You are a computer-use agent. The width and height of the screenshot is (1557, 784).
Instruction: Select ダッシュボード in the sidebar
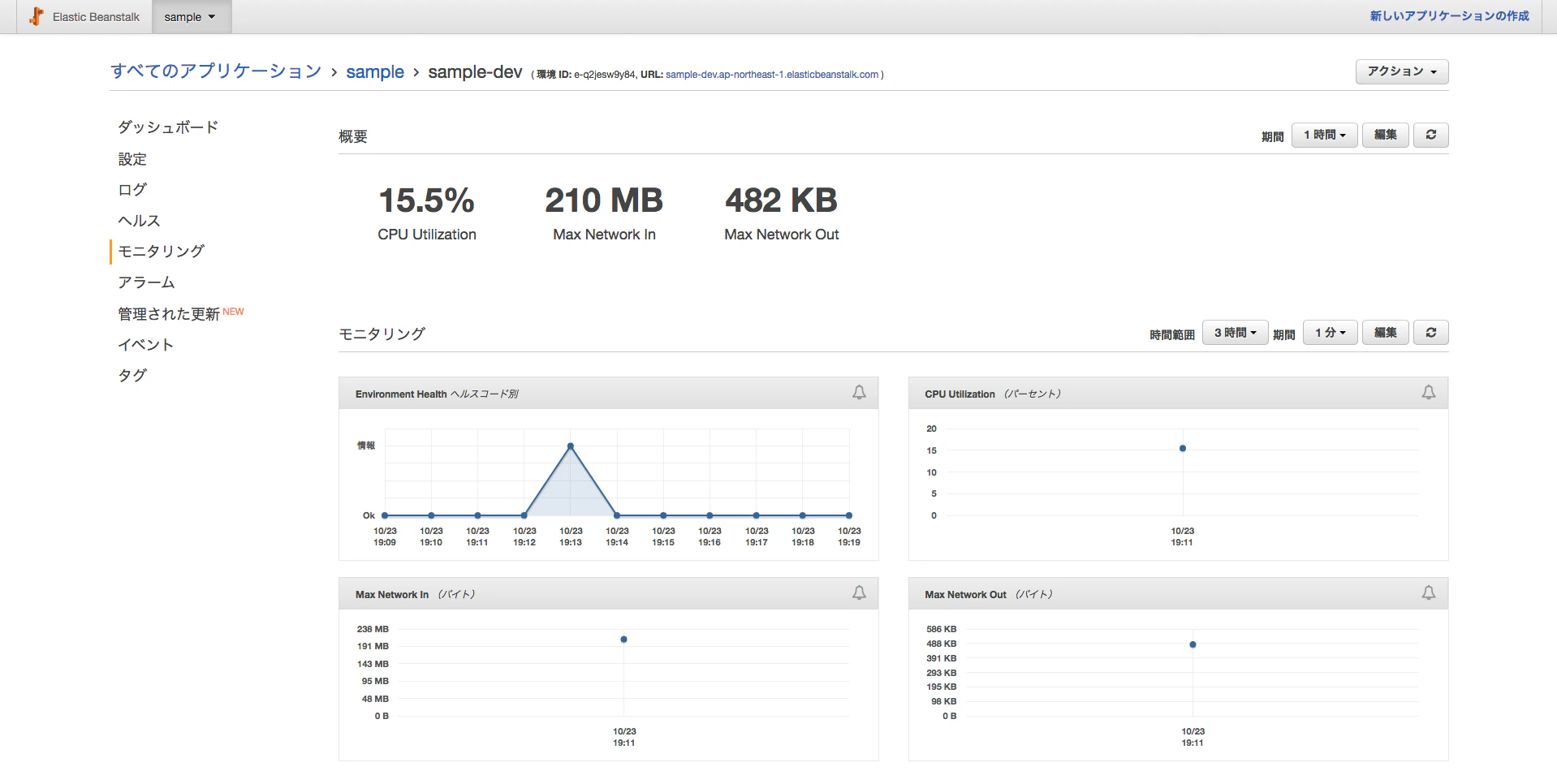pos(168,127)
